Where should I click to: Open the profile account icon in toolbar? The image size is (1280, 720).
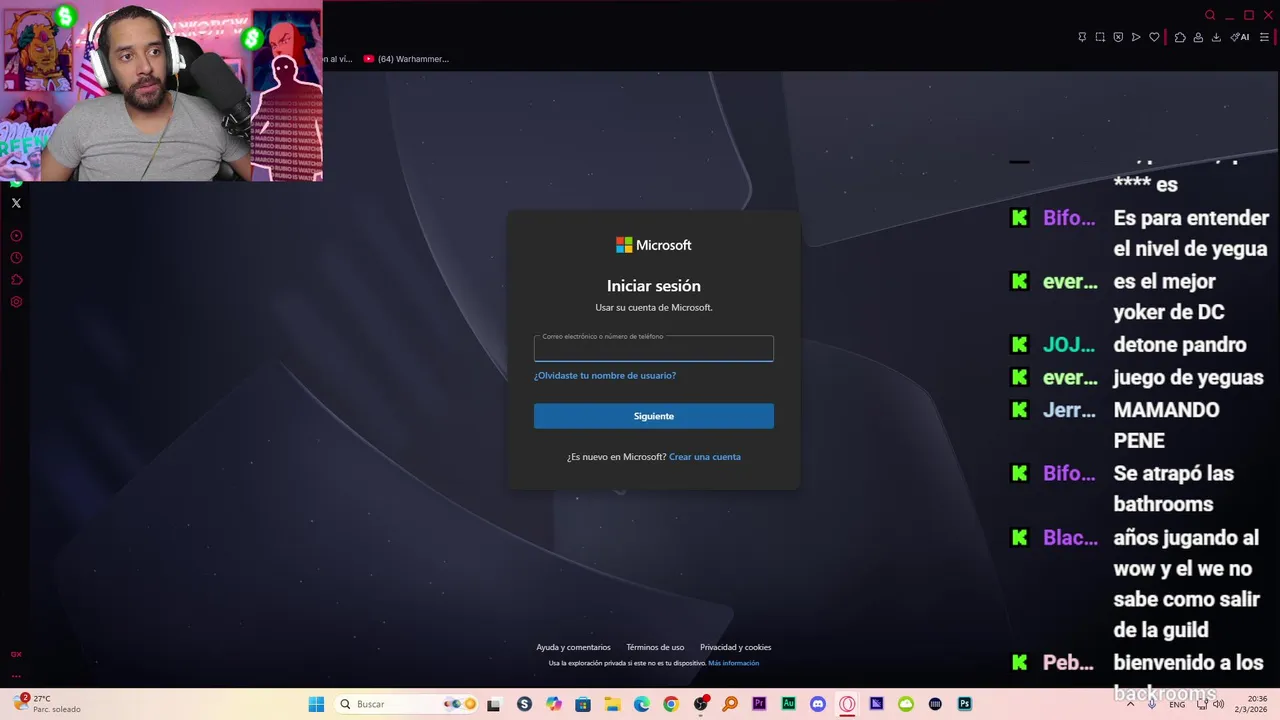(x=1198, y=37)
